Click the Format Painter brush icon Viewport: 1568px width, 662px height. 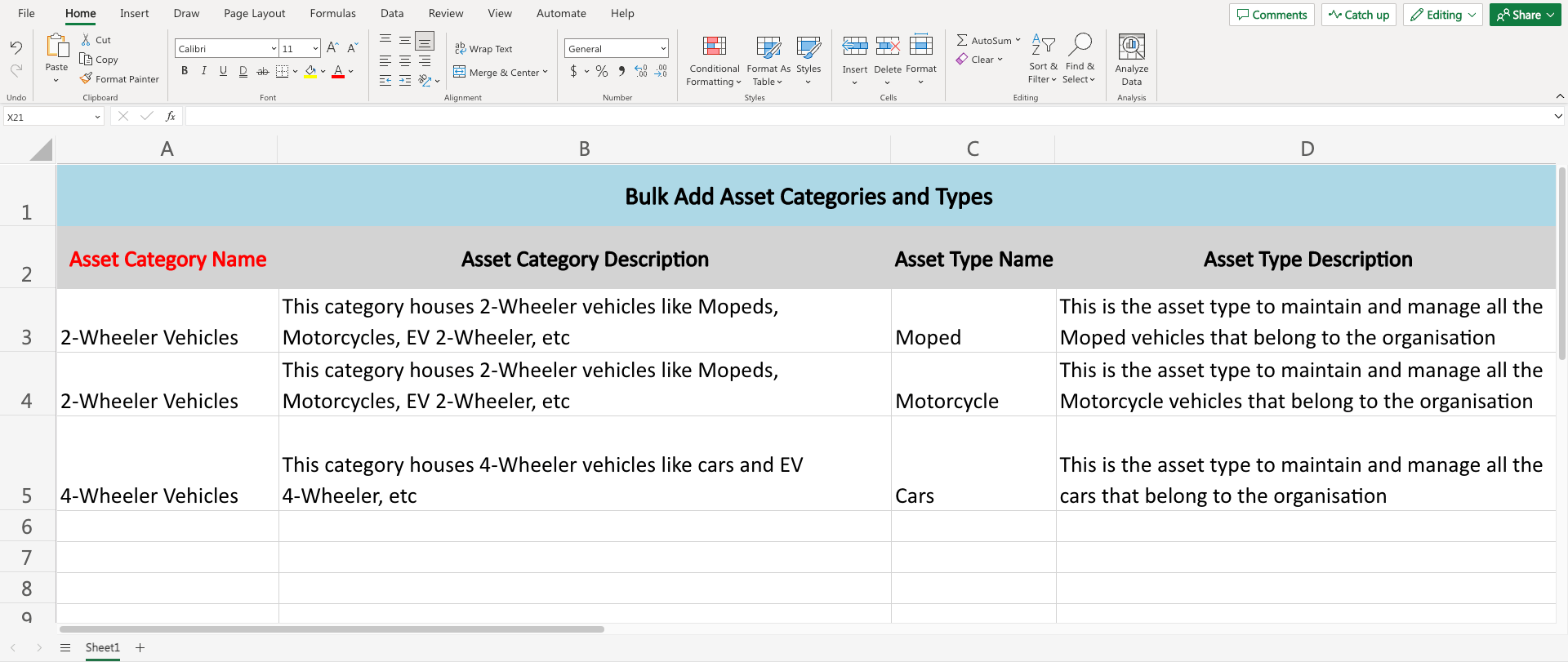(86, 79)
